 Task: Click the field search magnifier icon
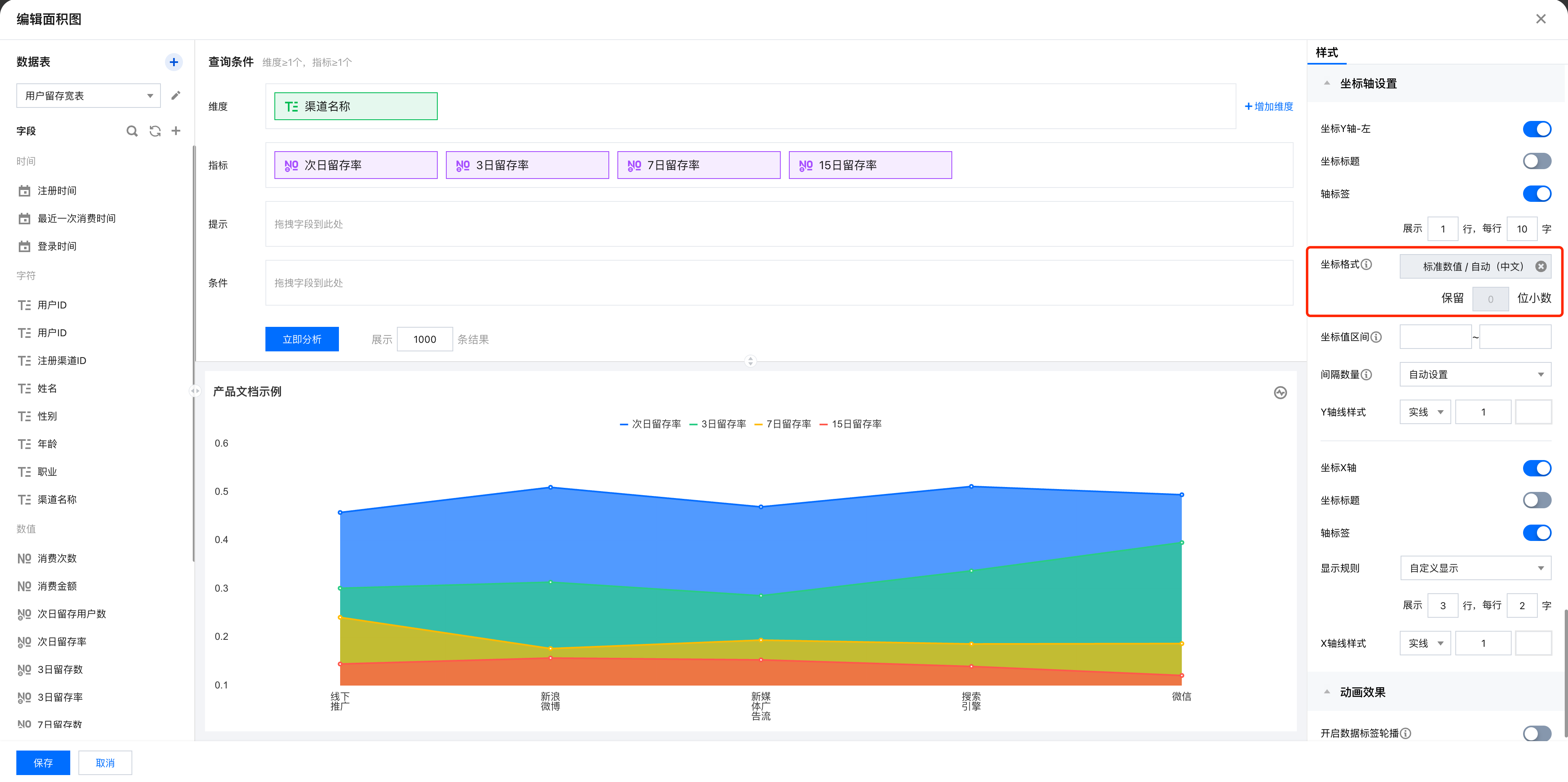pos(131,131)
